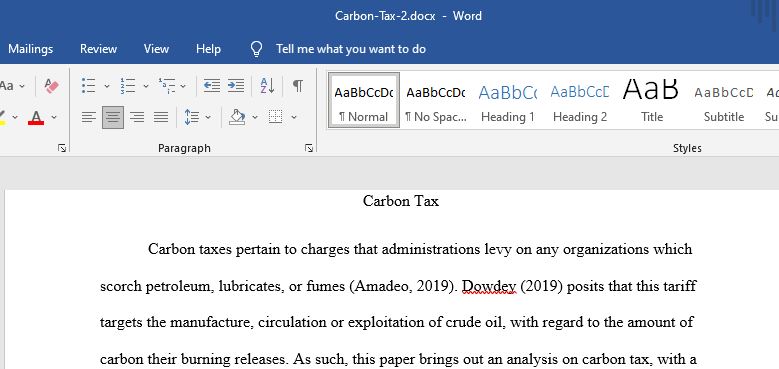The image size is (779, 369).
Task: Apply the Subtitle style
Action: (x=724, y=101)
